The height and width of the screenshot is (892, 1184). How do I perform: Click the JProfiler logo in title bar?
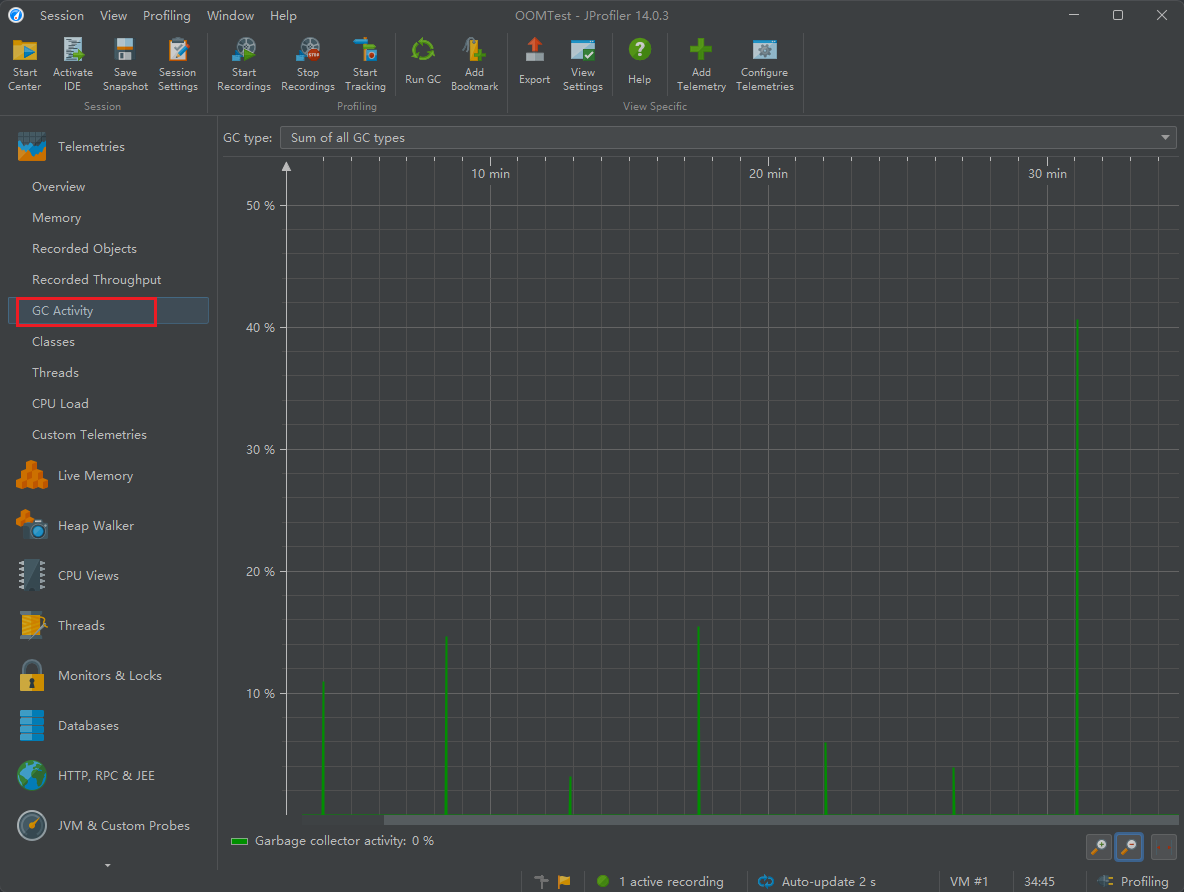16,15
